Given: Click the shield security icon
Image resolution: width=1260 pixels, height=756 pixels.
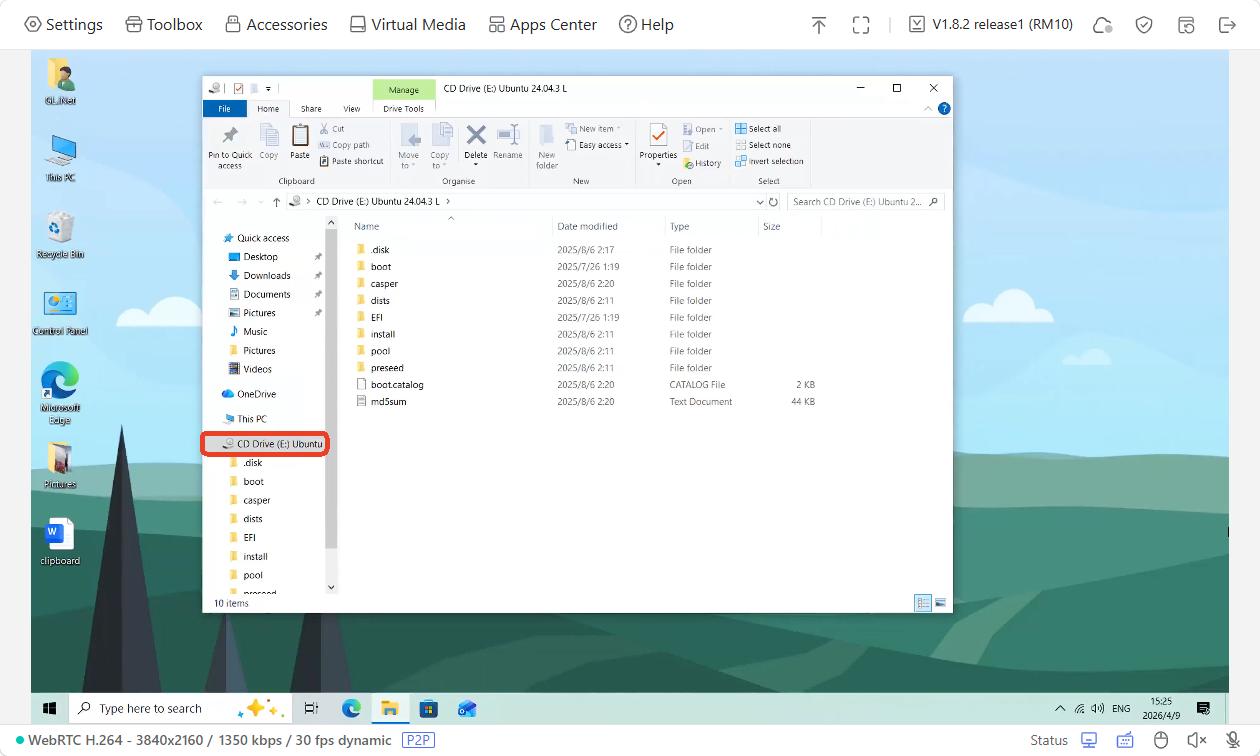Looking at the screenshot, I should pos(1144,25).
